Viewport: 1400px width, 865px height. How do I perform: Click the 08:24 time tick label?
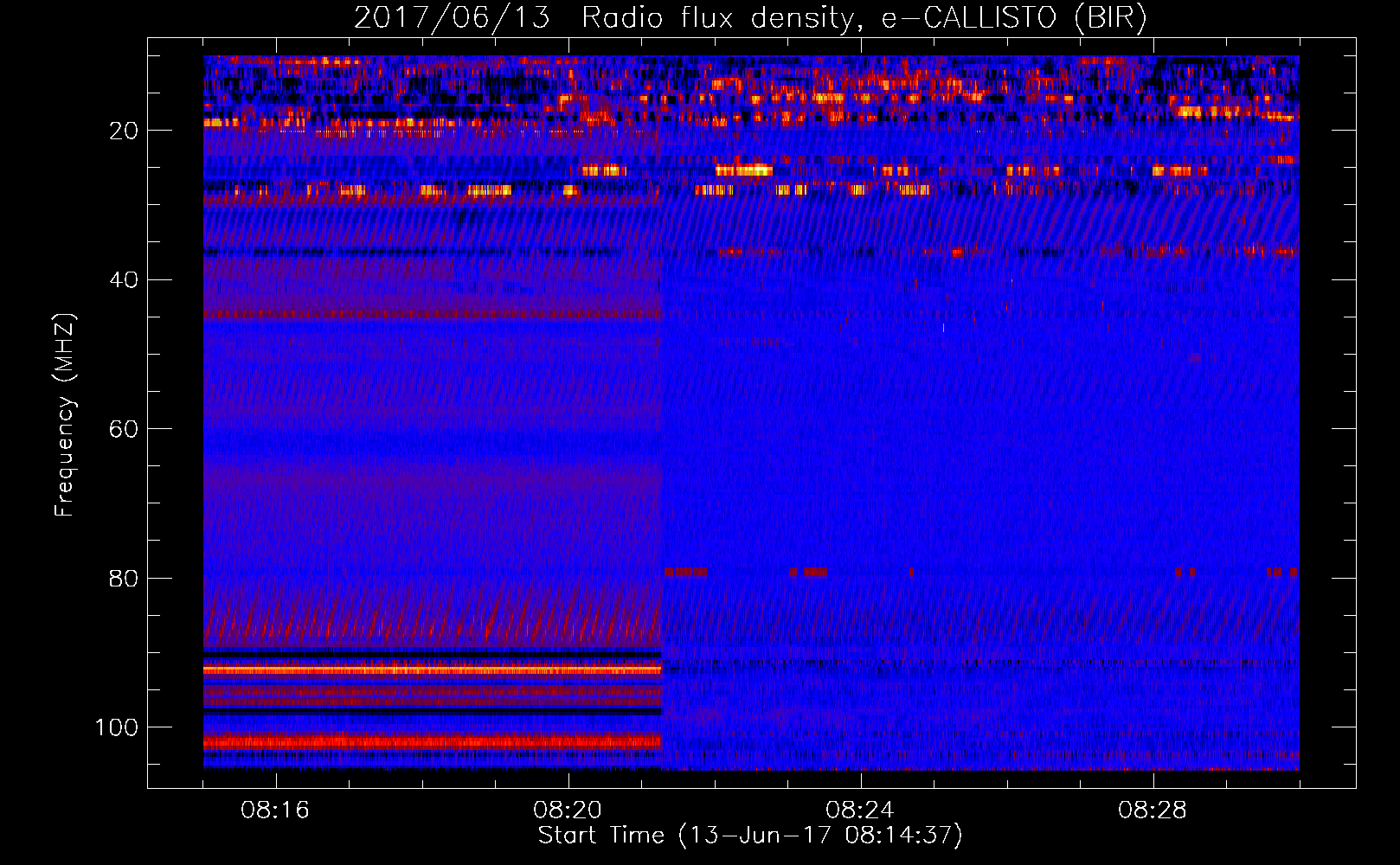pyautogui.click(x=860, y=811)
